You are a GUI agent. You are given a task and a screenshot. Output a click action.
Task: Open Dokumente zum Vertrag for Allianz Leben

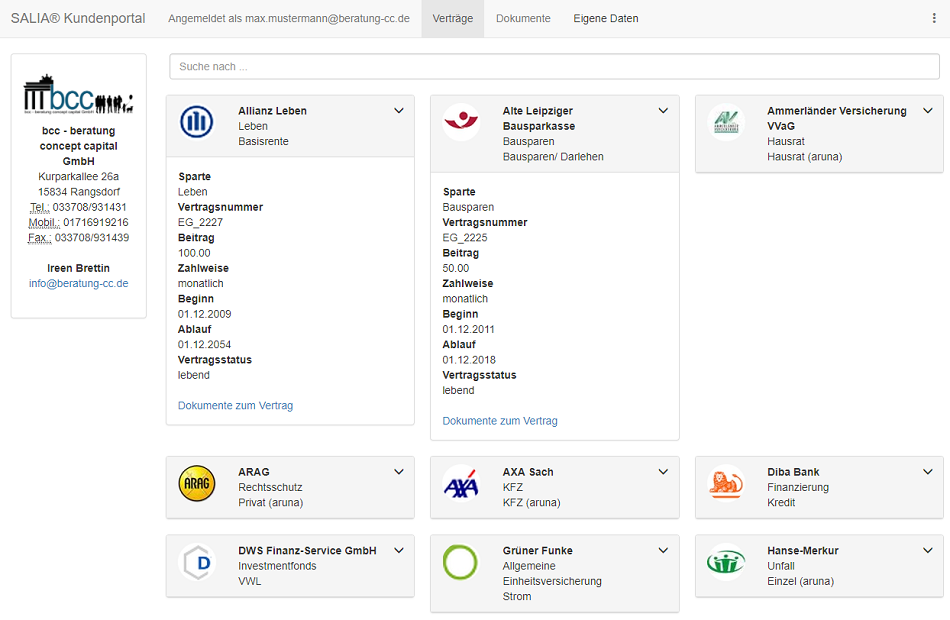pyautogui.click(x=235, y=405)
